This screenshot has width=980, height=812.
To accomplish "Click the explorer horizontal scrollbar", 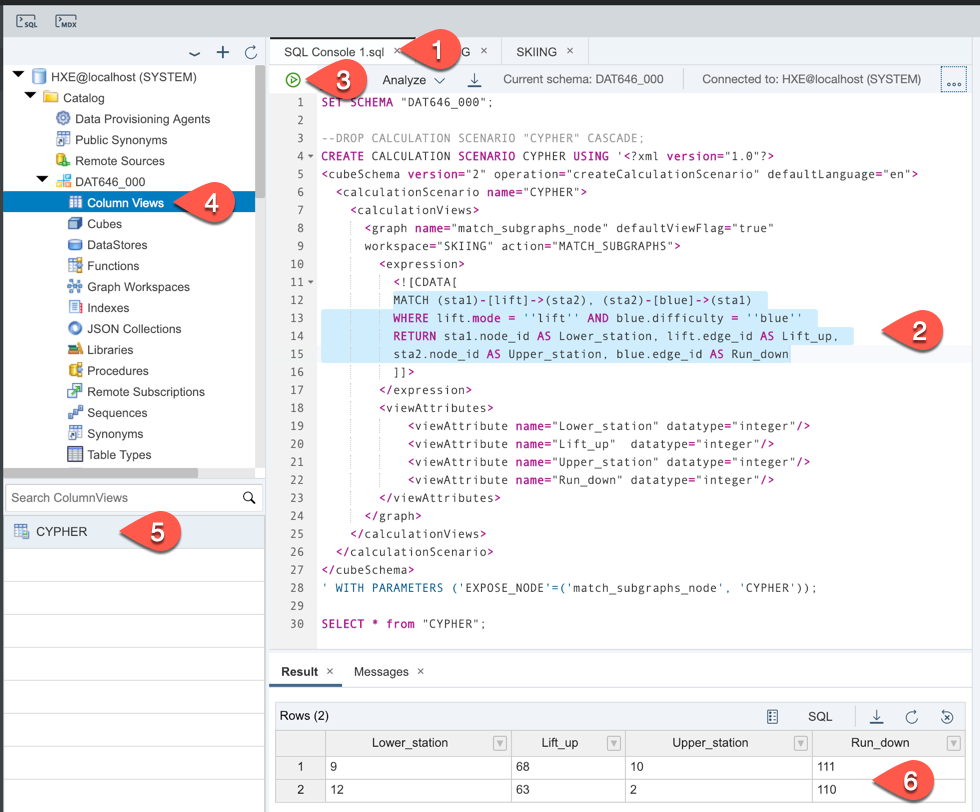I will (101, 473).
